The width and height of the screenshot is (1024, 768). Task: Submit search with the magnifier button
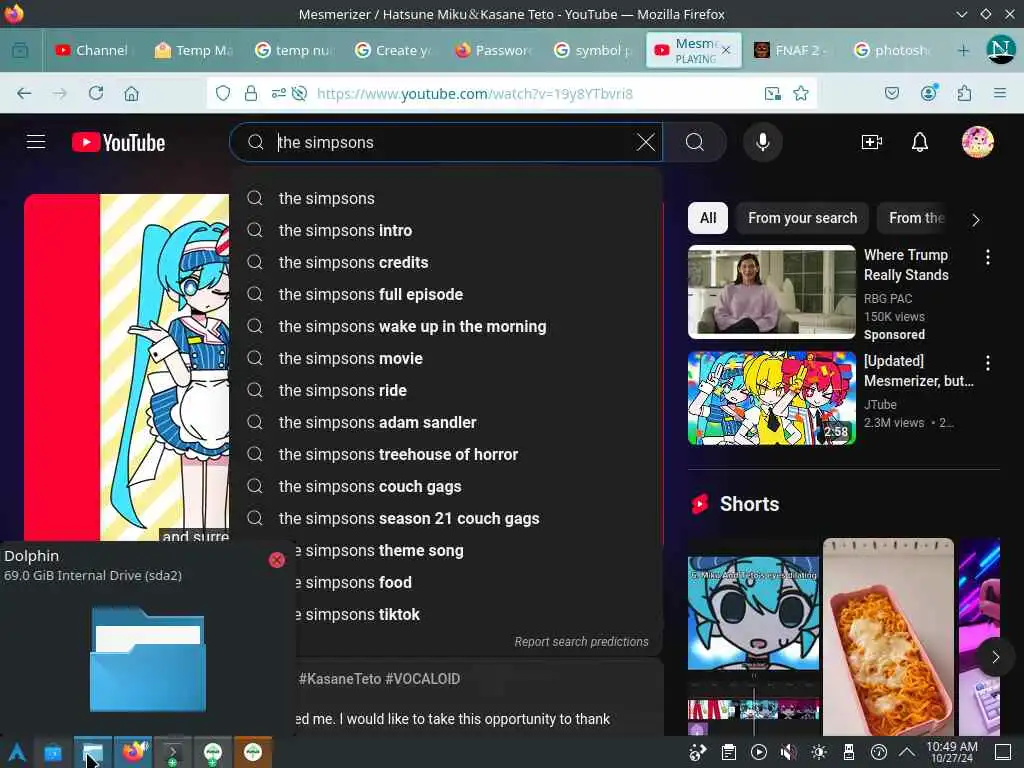point(695,142)
